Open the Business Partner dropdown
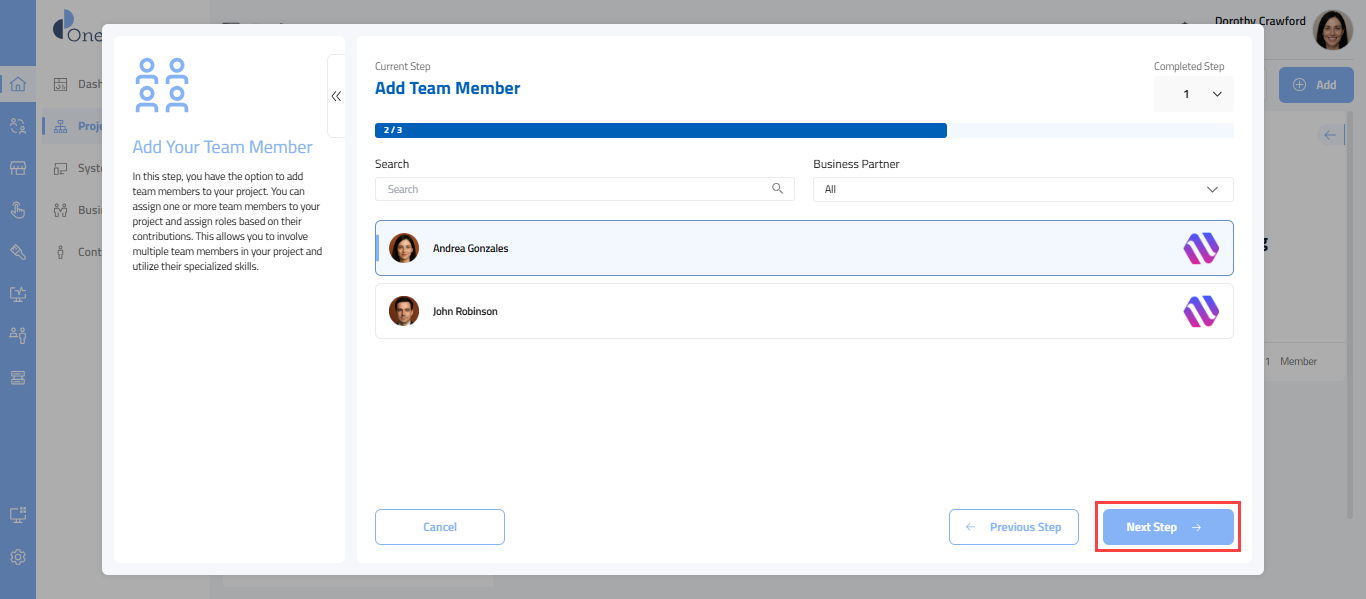Viewport: 1366px width, 599px height. coord(1022,189)
